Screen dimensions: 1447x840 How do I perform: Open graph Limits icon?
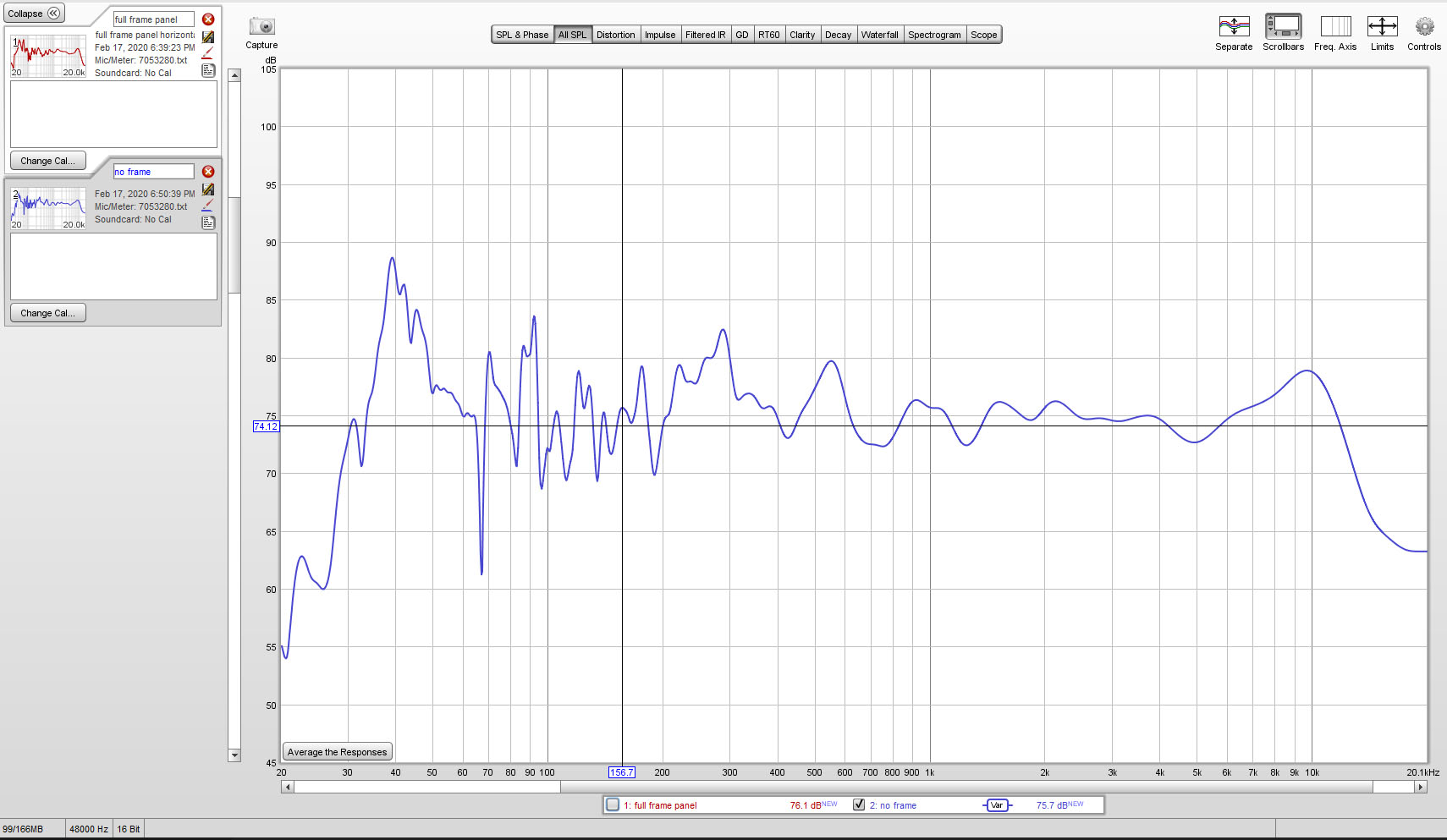1382,26
